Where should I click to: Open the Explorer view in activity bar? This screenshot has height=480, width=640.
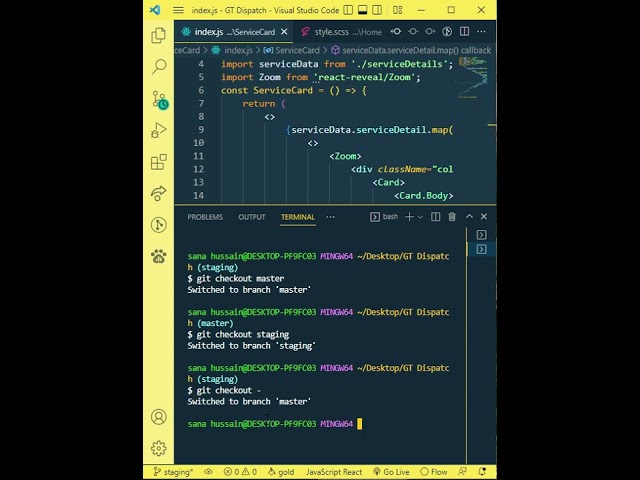[158, 35]
